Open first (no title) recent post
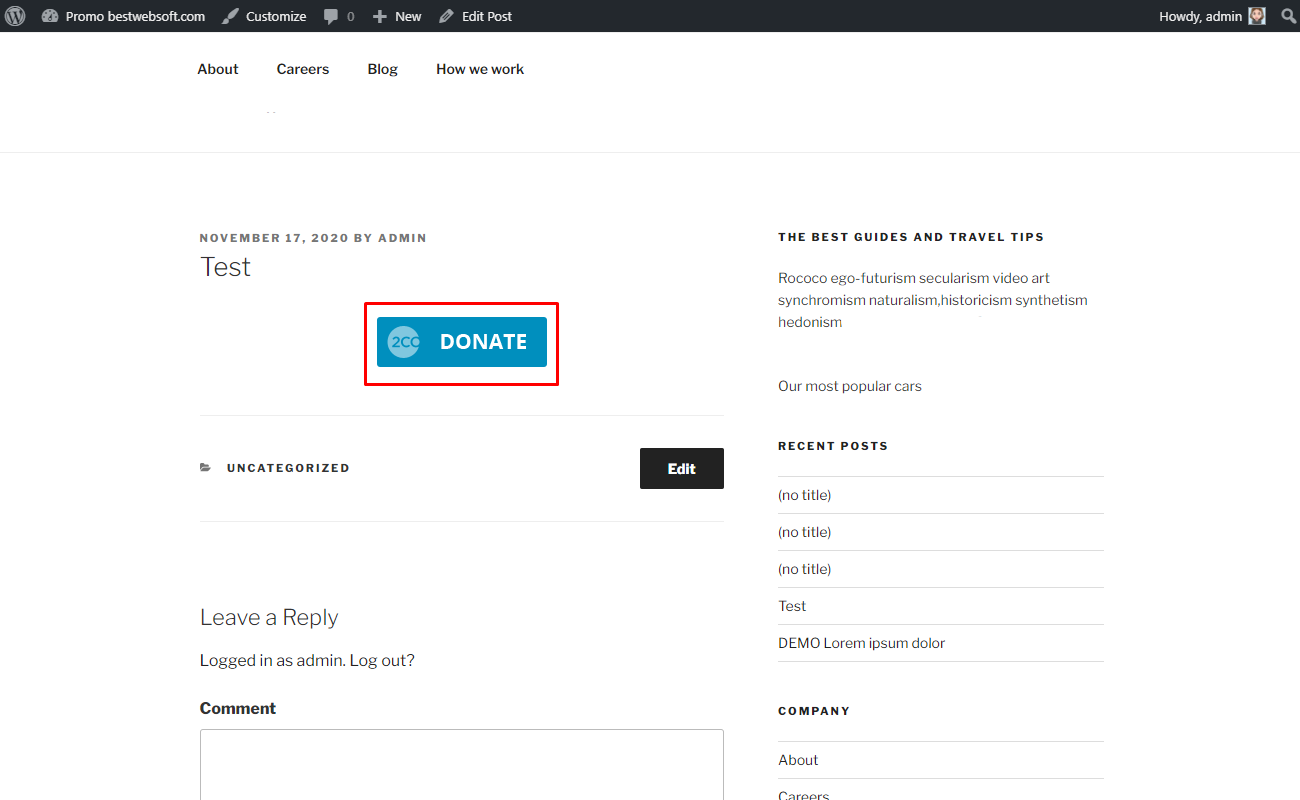 pyautogui.click(x=805, y=495)
